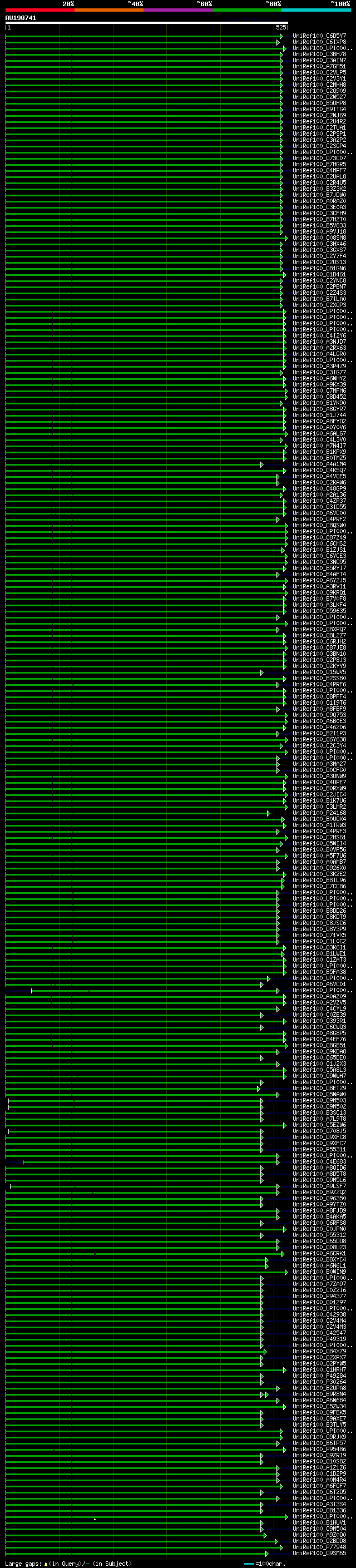Select the UniRef100_C2W527 label
Screen dimensions: 356x1568
(x=319, y=97)
